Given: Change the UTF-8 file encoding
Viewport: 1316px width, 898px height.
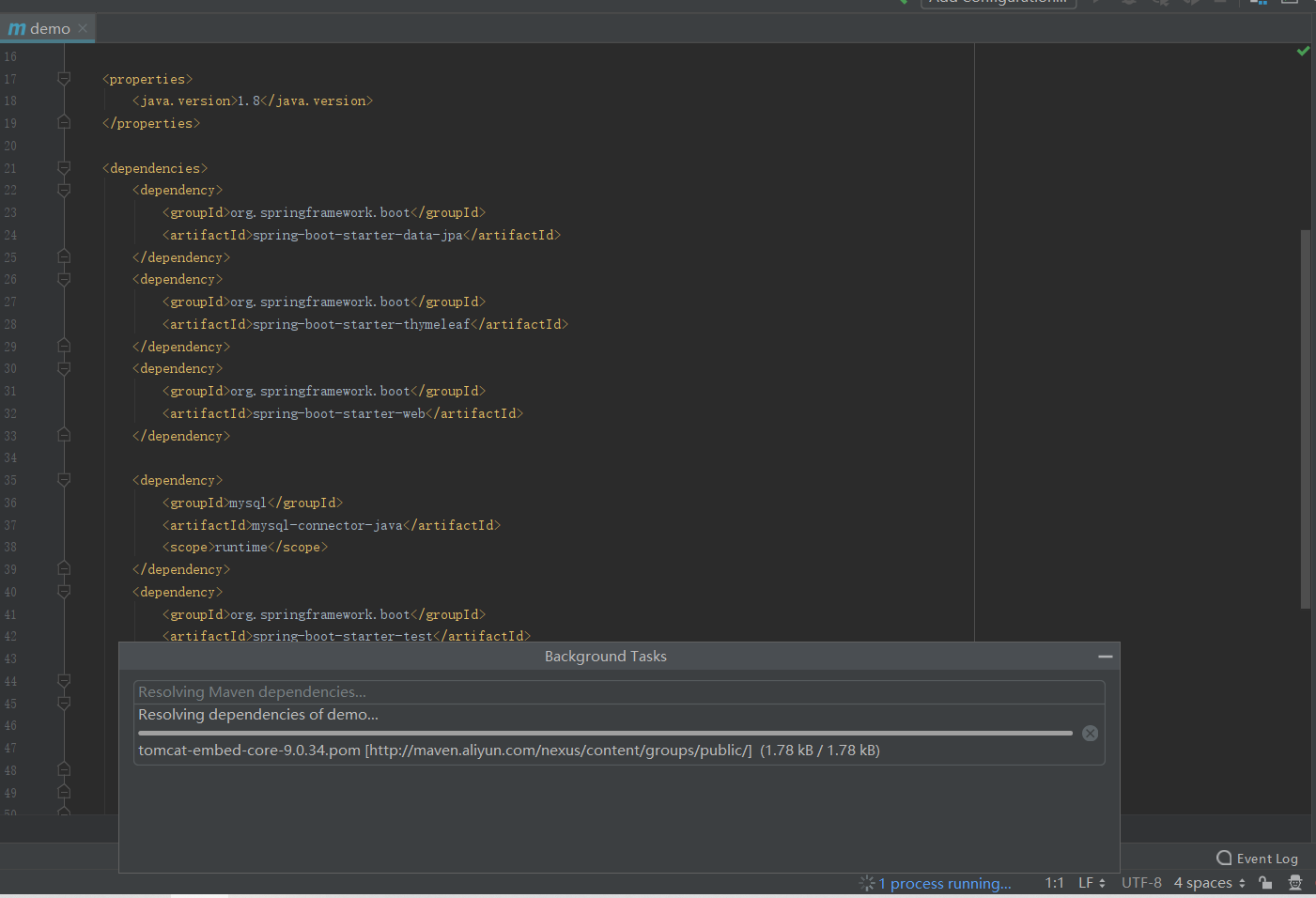Looking at the screenshot, I should [1141, 883].
